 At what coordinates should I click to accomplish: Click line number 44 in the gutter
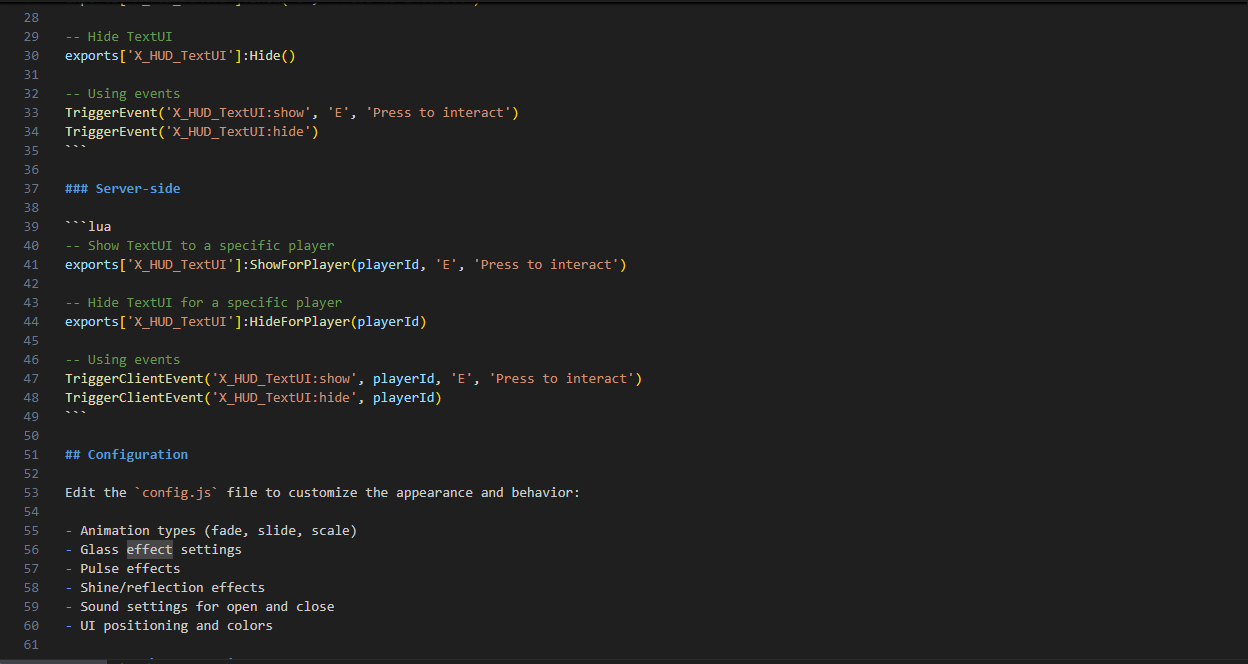tap(30, 321)
